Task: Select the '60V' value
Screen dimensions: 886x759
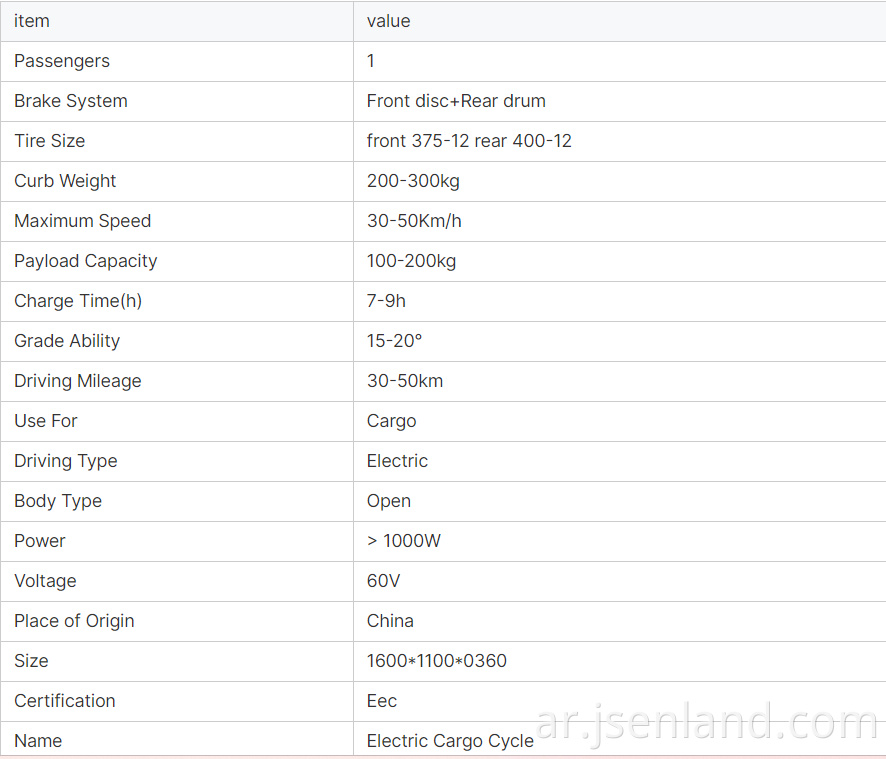Action: [383, 582]
